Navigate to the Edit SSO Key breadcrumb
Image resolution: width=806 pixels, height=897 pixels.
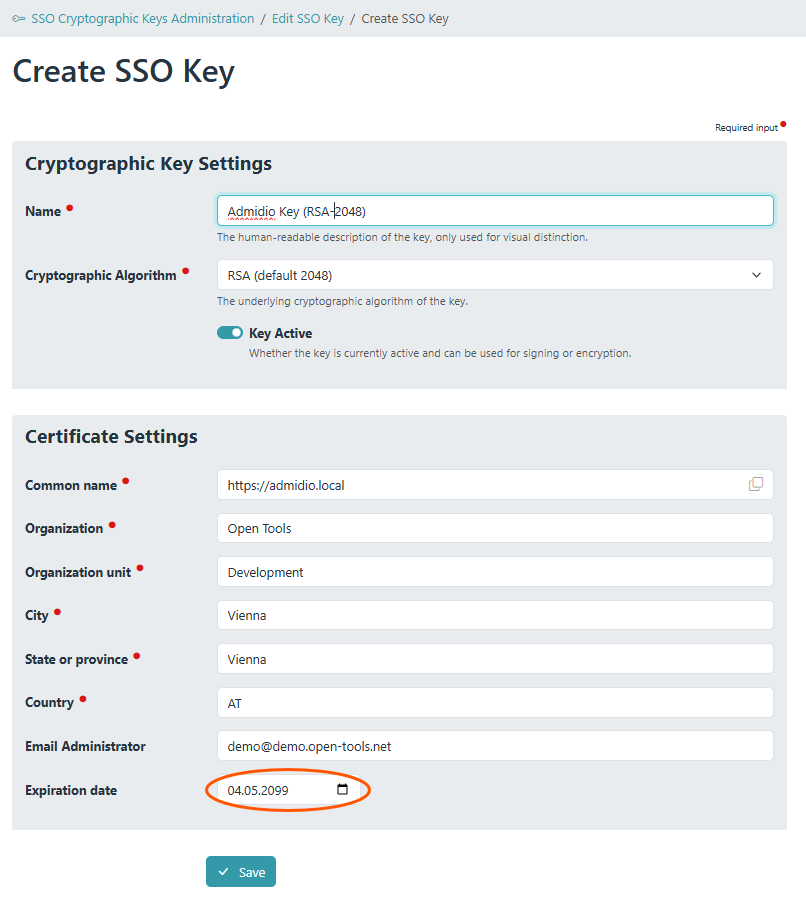(308, 19)
